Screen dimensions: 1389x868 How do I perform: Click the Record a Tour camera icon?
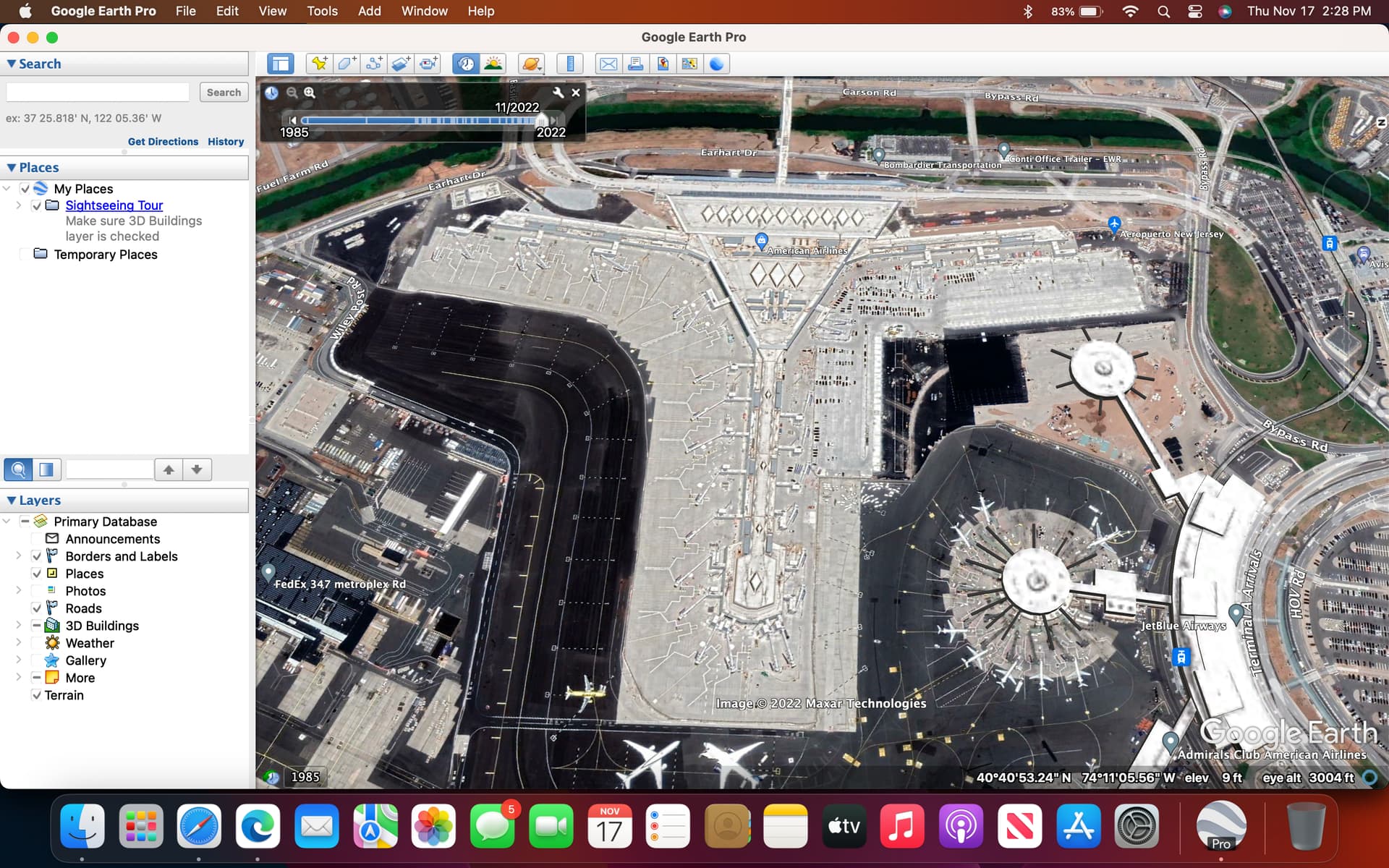tap(428, 64)
